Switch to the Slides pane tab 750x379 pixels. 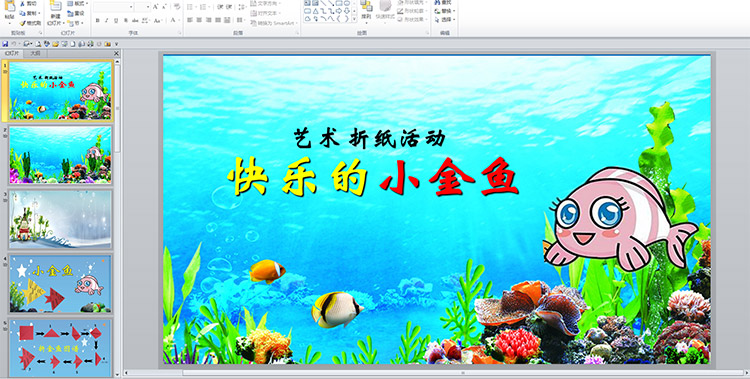(x=11, y=54)
